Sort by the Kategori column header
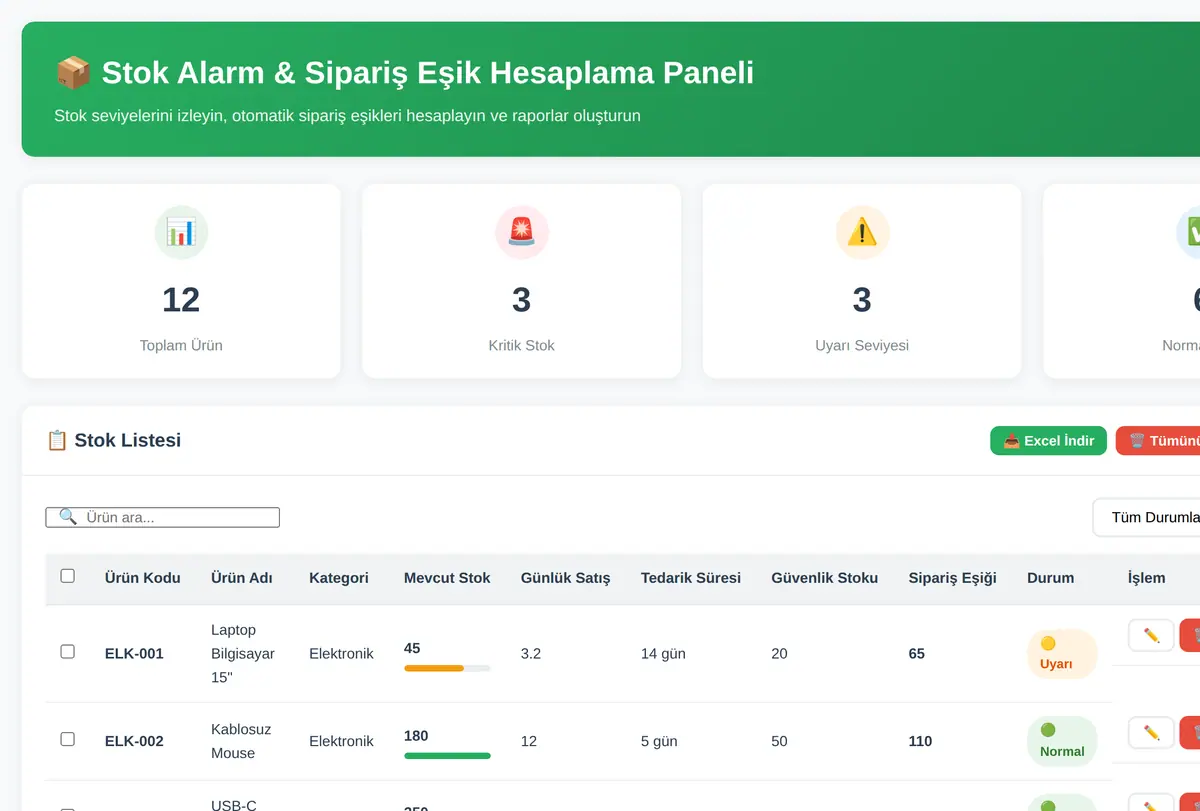Image resolution: width=1200 pixels, height=811 pixels. pos(339,578)
